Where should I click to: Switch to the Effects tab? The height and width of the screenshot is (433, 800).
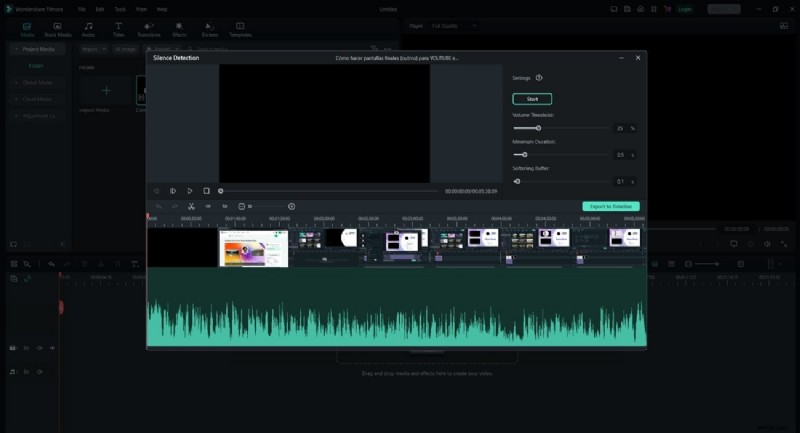[x=179, y=30]
